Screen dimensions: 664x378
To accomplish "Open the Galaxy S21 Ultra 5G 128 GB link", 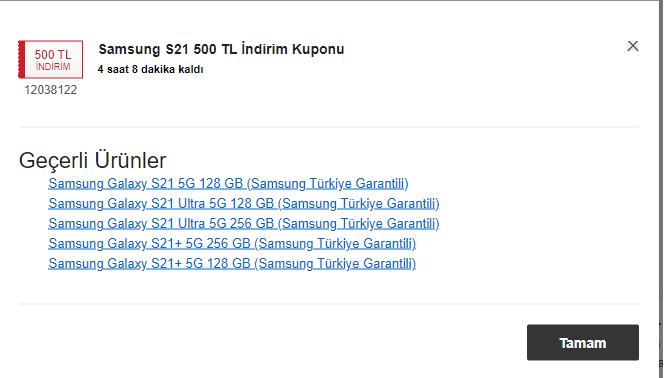I will click(244, 204).
